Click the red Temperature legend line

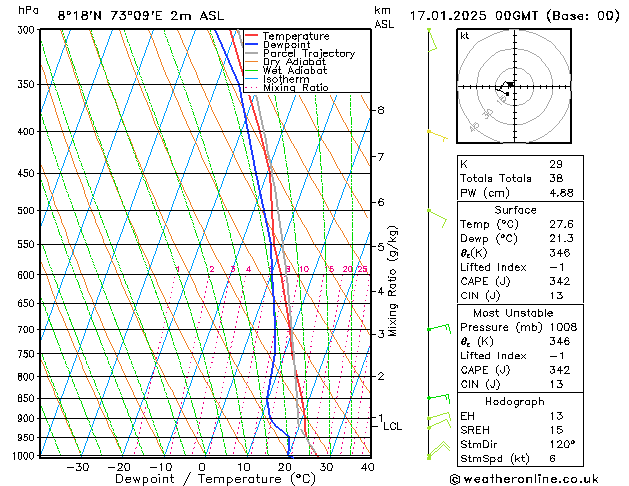(251, 35)
